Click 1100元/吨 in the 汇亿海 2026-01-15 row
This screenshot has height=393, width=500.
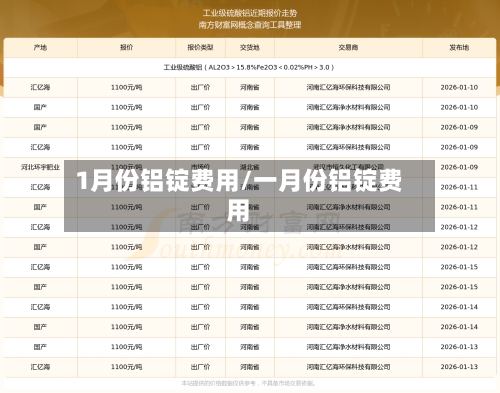coord(126,267)
